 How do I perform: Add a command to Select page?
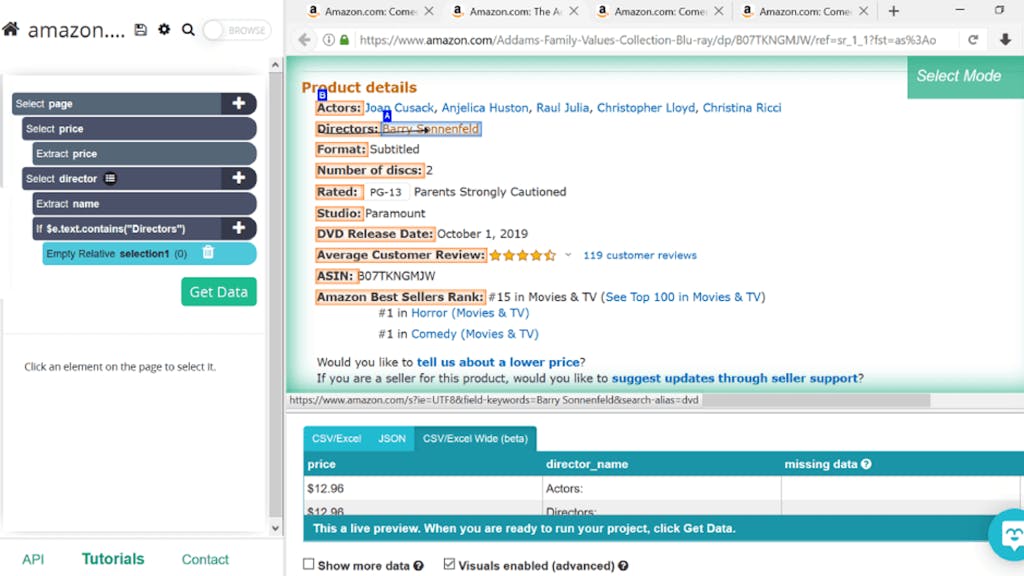pos(238,103)
